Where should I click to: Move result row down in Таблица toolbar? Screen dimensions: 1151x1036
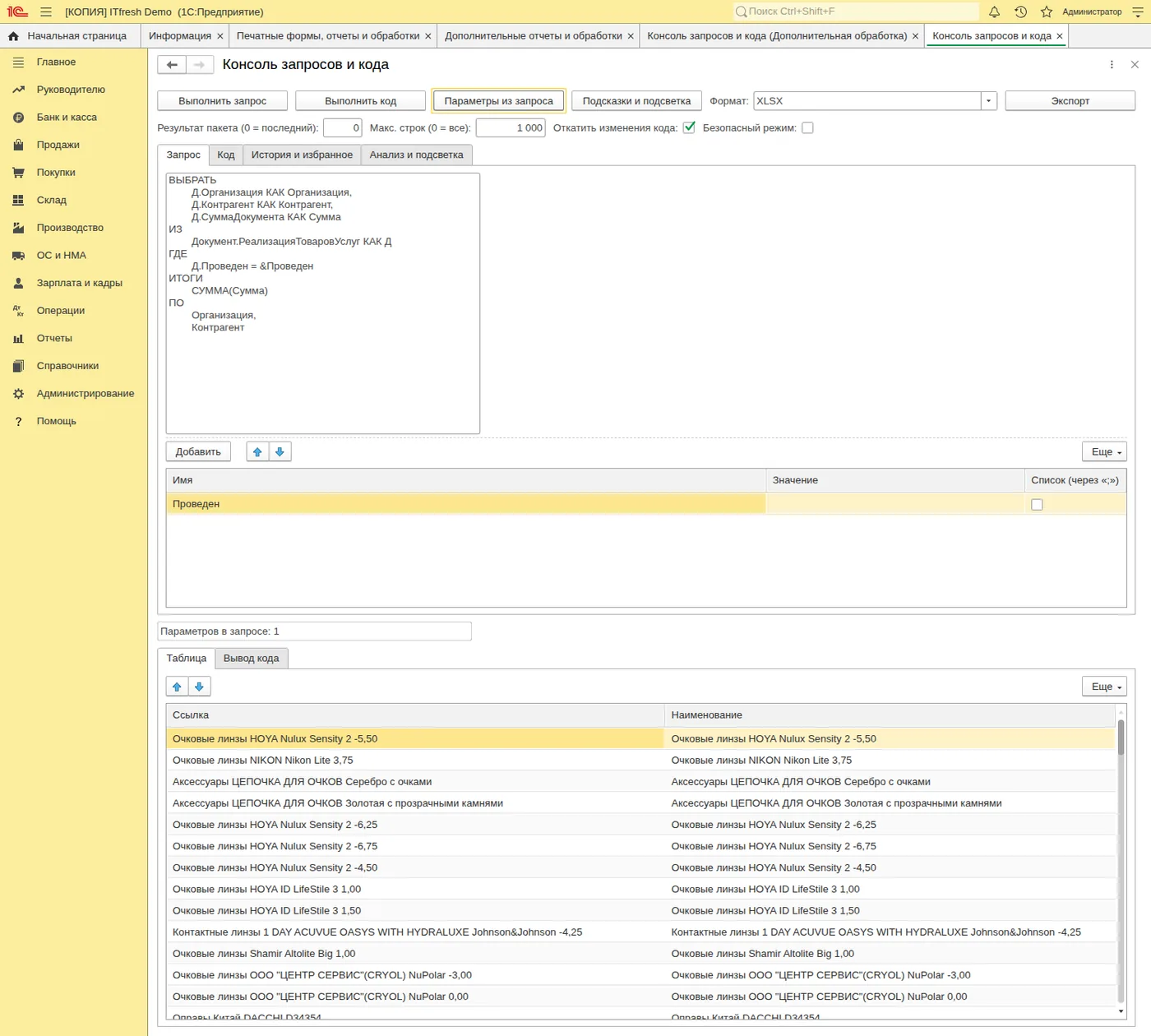pos(199,687)
